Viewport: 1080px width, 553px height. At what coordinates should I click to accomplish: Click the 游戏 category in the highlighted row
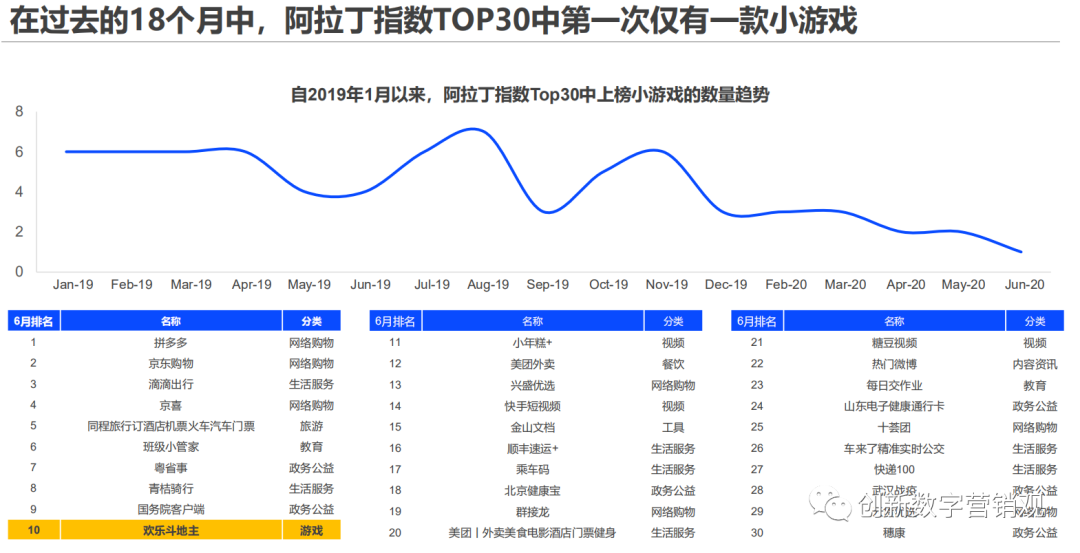311,530
